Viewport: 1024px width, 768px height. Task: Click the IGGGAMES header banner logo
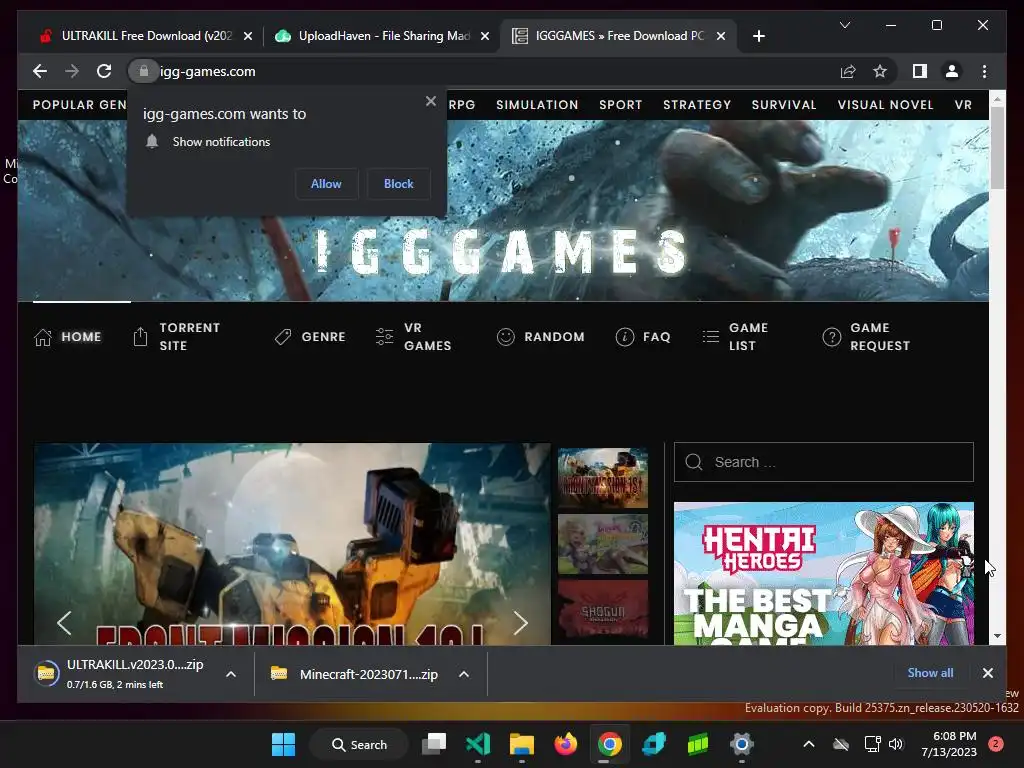click(x=502, y=251)
